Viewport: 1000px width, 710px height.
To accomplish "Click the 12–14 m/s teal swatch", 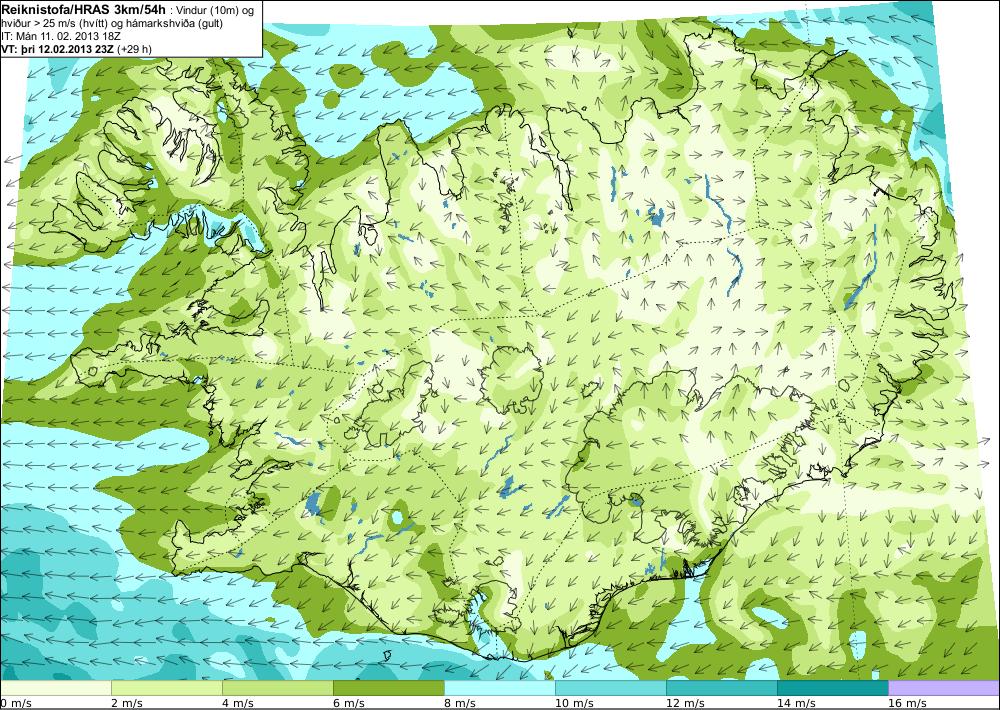I will pos(722,688).
